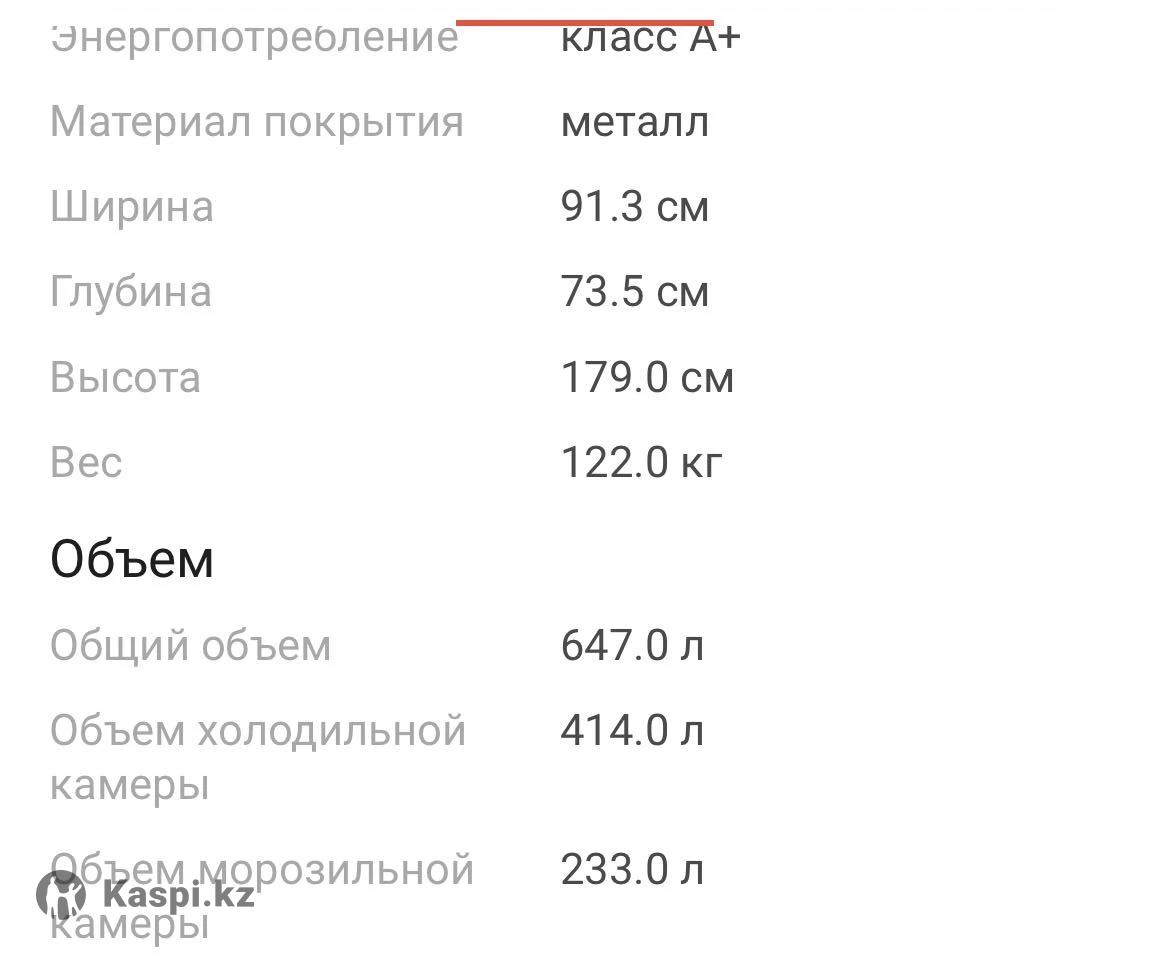Click the Ширина label
This screenshot has height=959, width=1170.
tap(132, 207)
